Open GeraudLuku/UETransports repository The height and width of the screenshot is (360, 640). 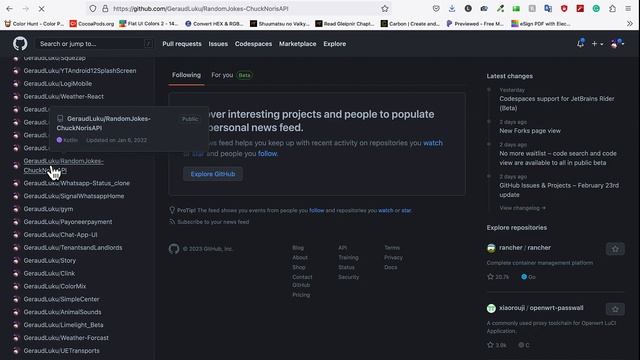point(61,351)
